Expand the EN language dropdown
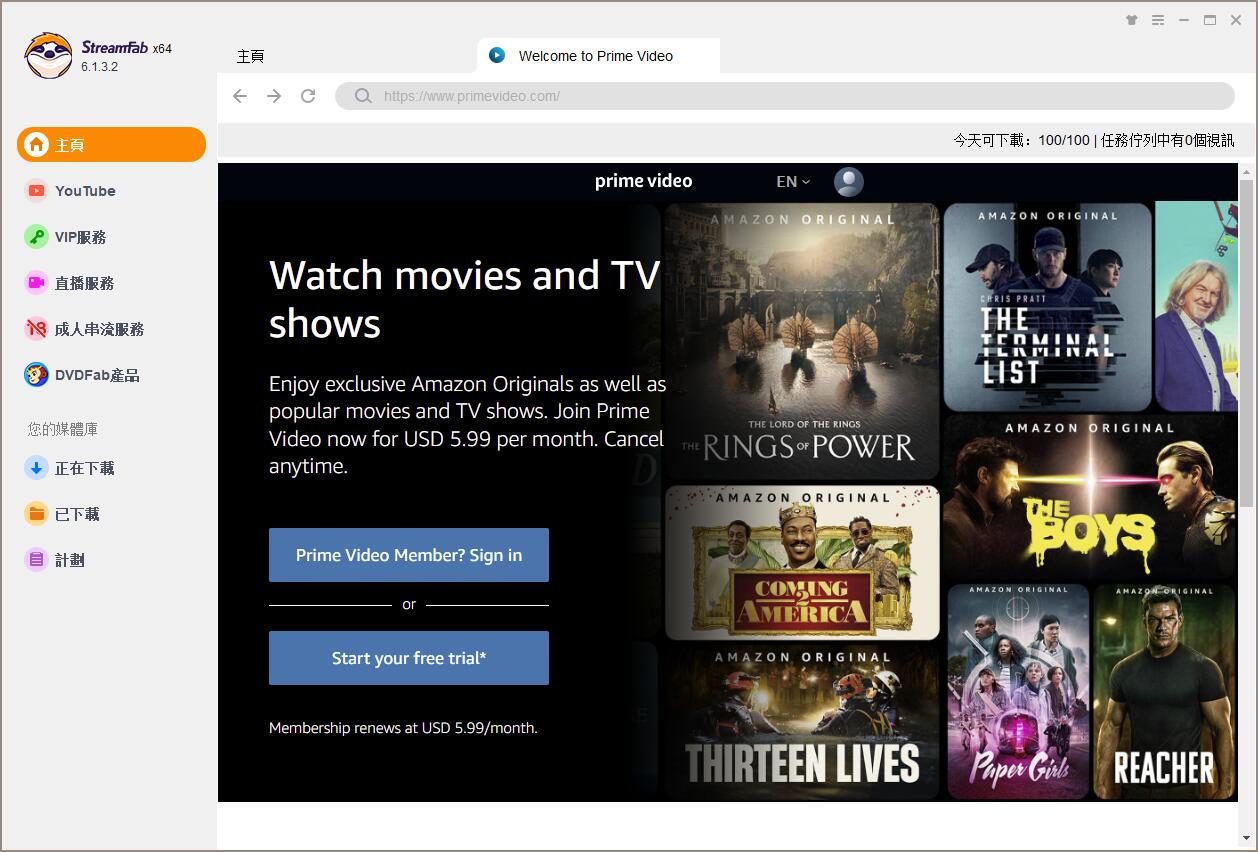Screen dimensions: 1258x852 click(x=793, y=182)
